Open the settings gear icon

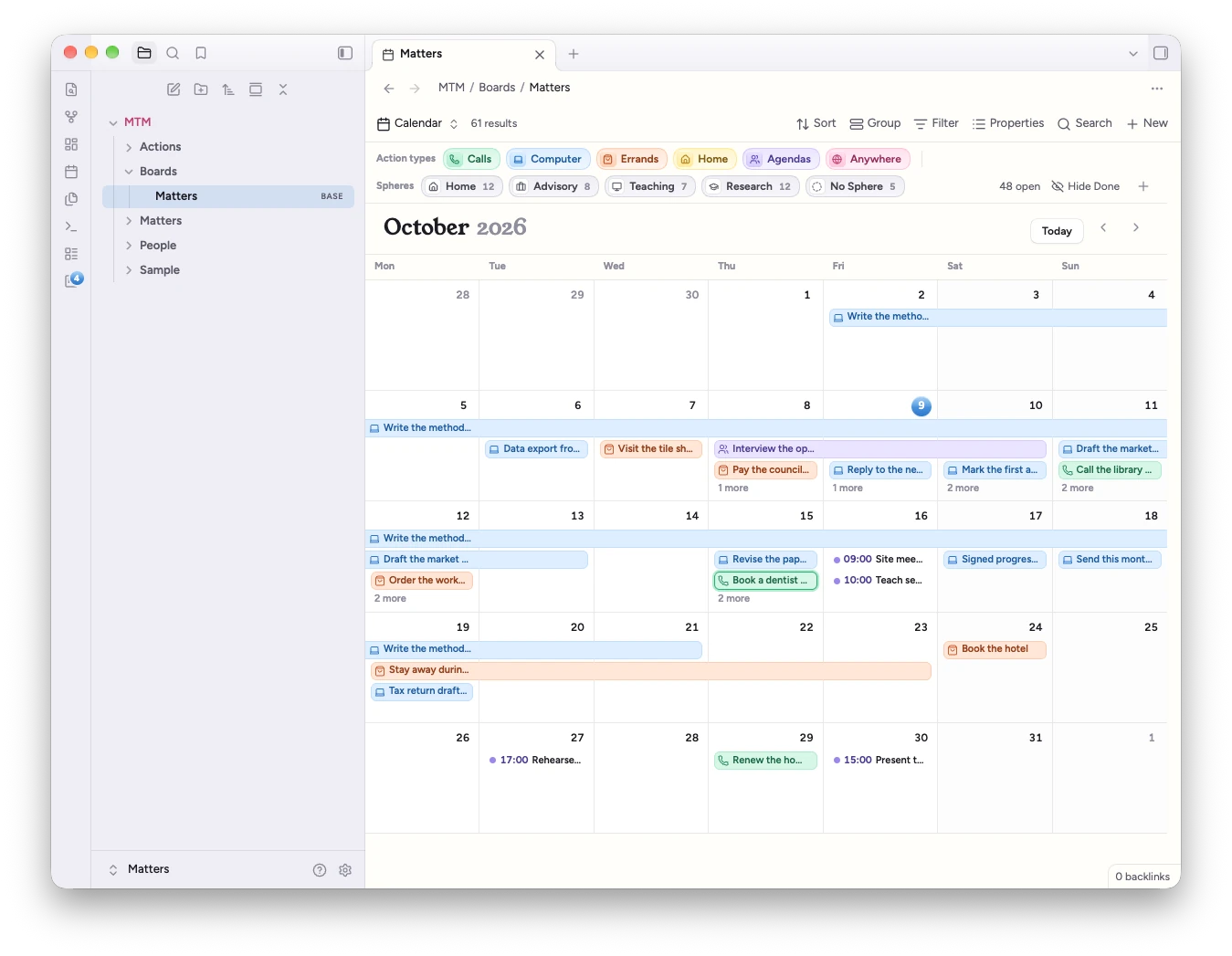tap(345, 870)
